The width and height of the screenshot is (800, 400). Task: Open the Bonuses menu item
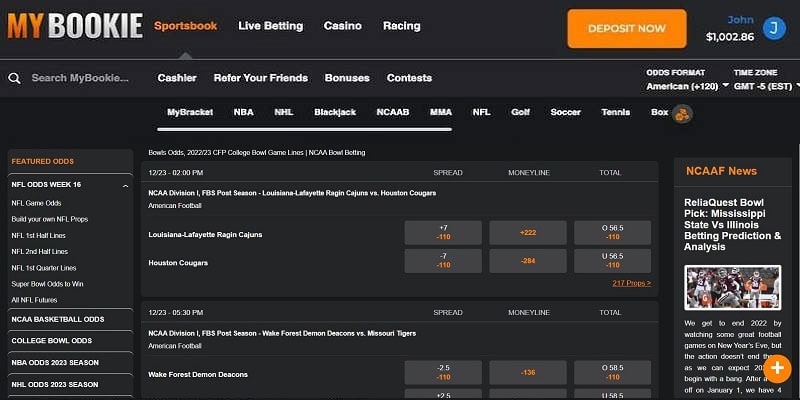pos(347,78)
